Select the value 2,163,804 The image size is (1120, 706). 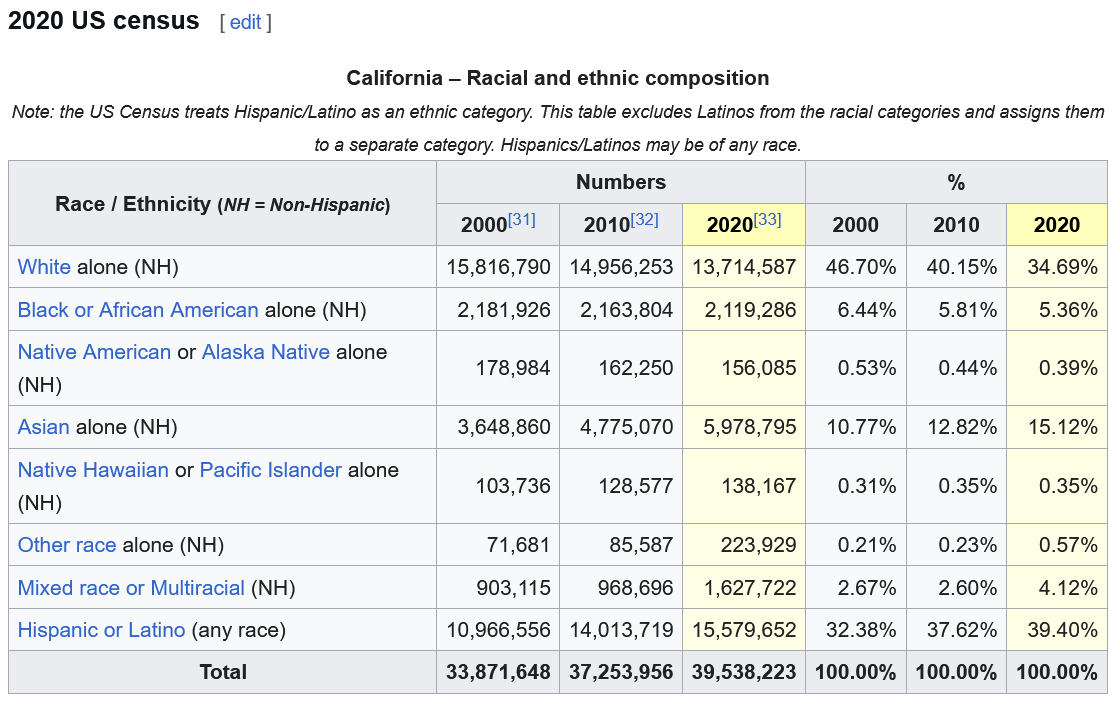[x=626, y=310]
